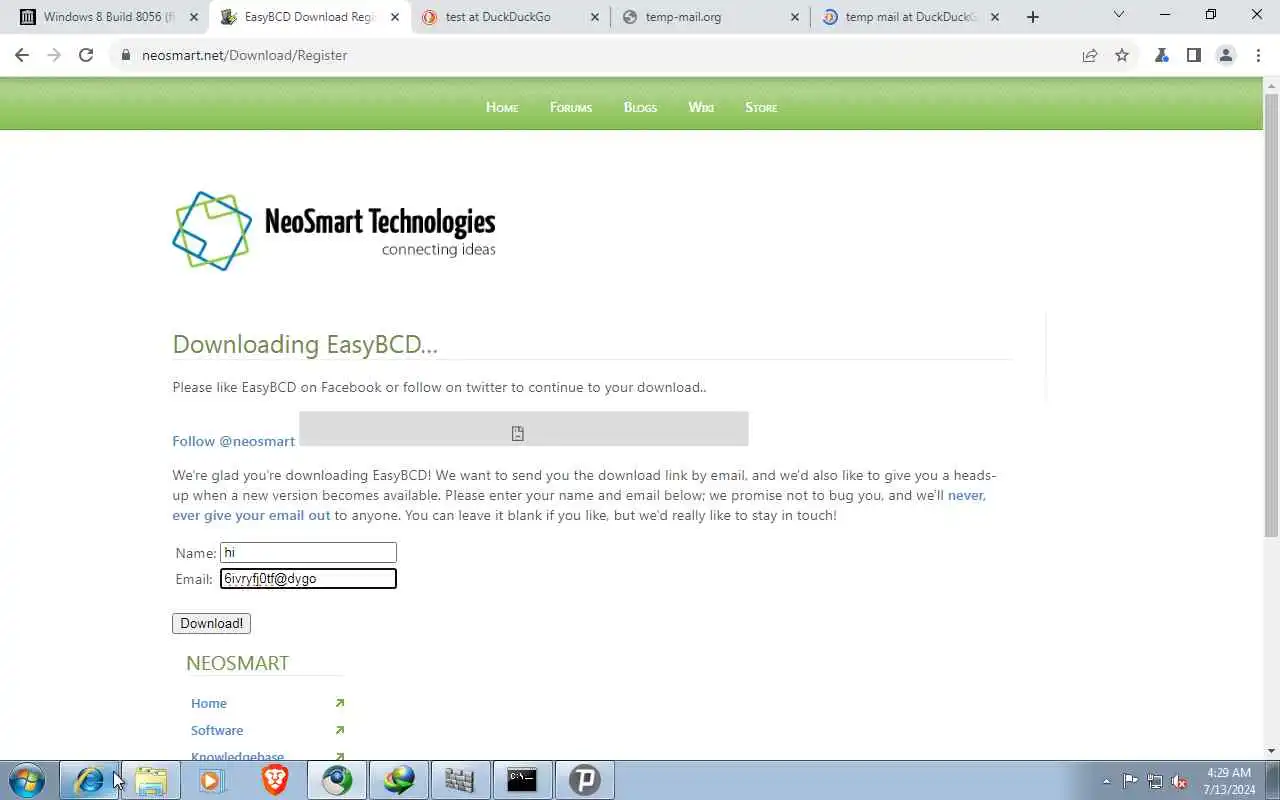
Task: Close the Windows 8 Build 8056 tab
Action: [x=194, y=17]
